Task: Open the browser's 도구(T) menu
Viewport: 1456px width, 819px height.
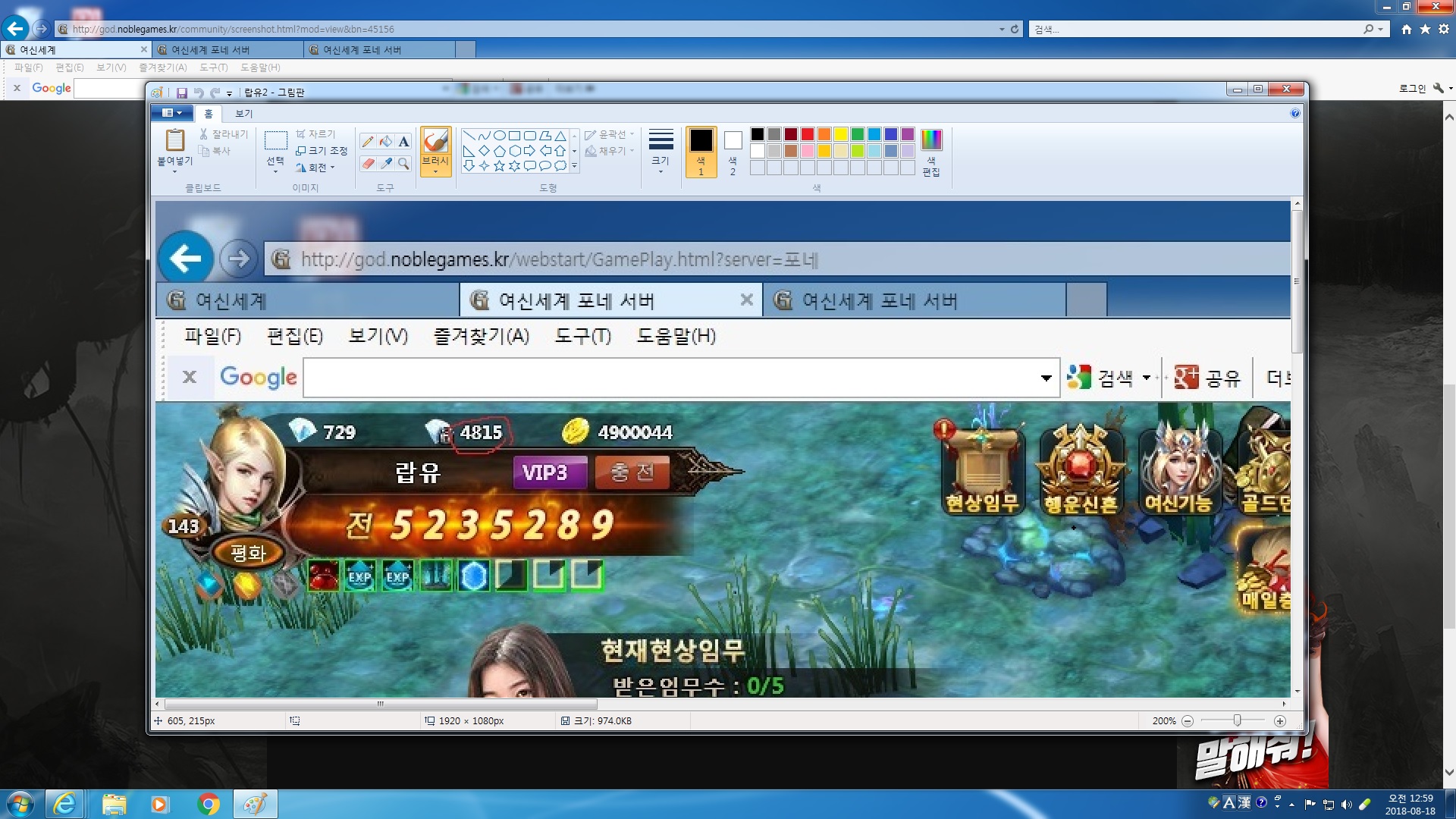Action: [214, 67]
